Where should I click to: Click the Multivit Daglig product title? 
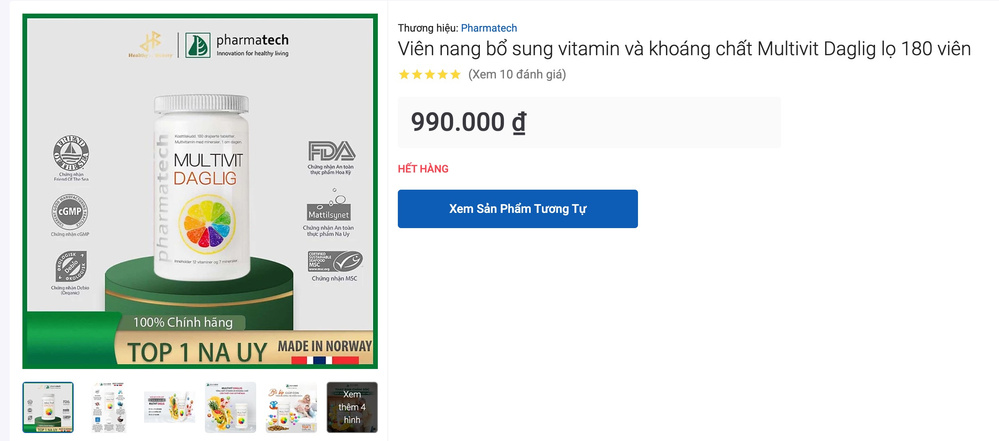point(684,48)
